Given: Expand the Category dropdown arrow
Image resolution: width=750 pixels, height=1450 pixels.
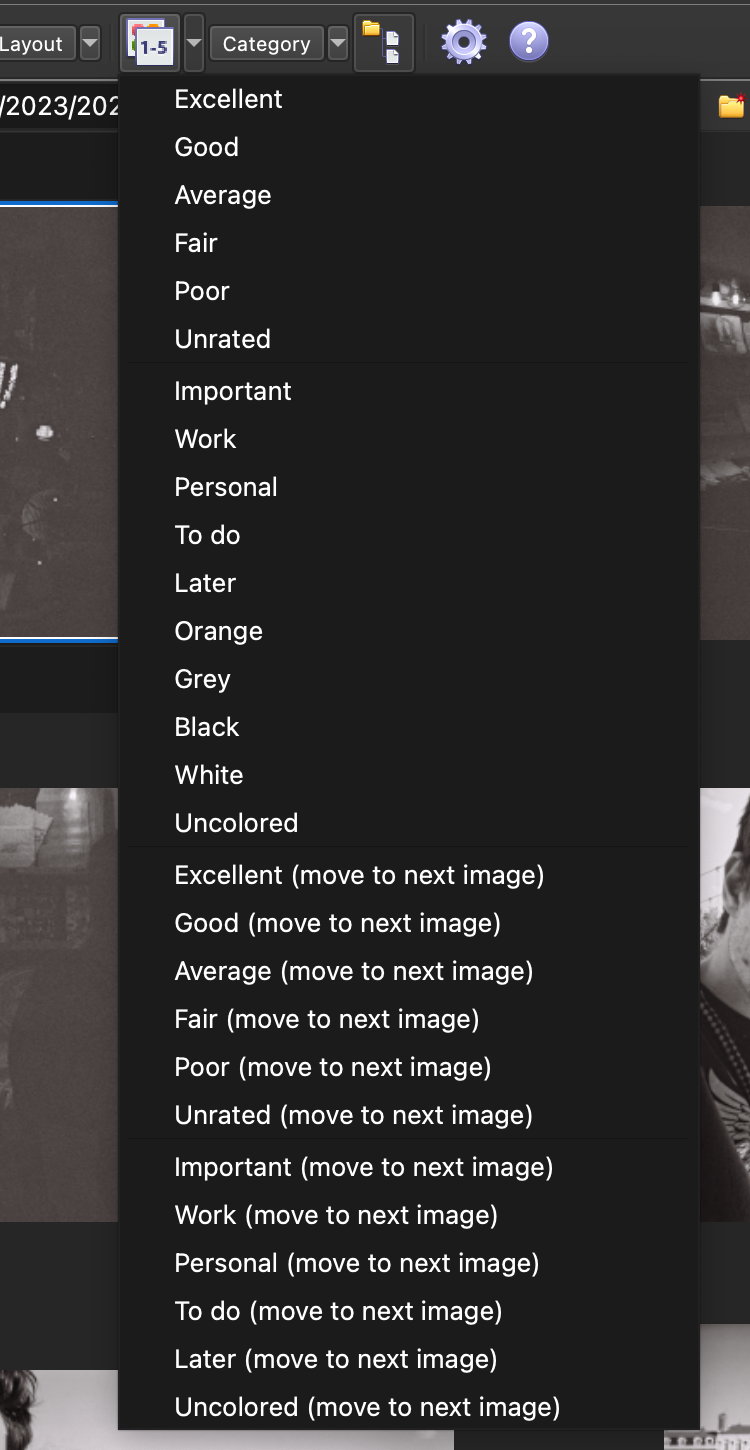Looking at the screenshot, I should point(338,44).
